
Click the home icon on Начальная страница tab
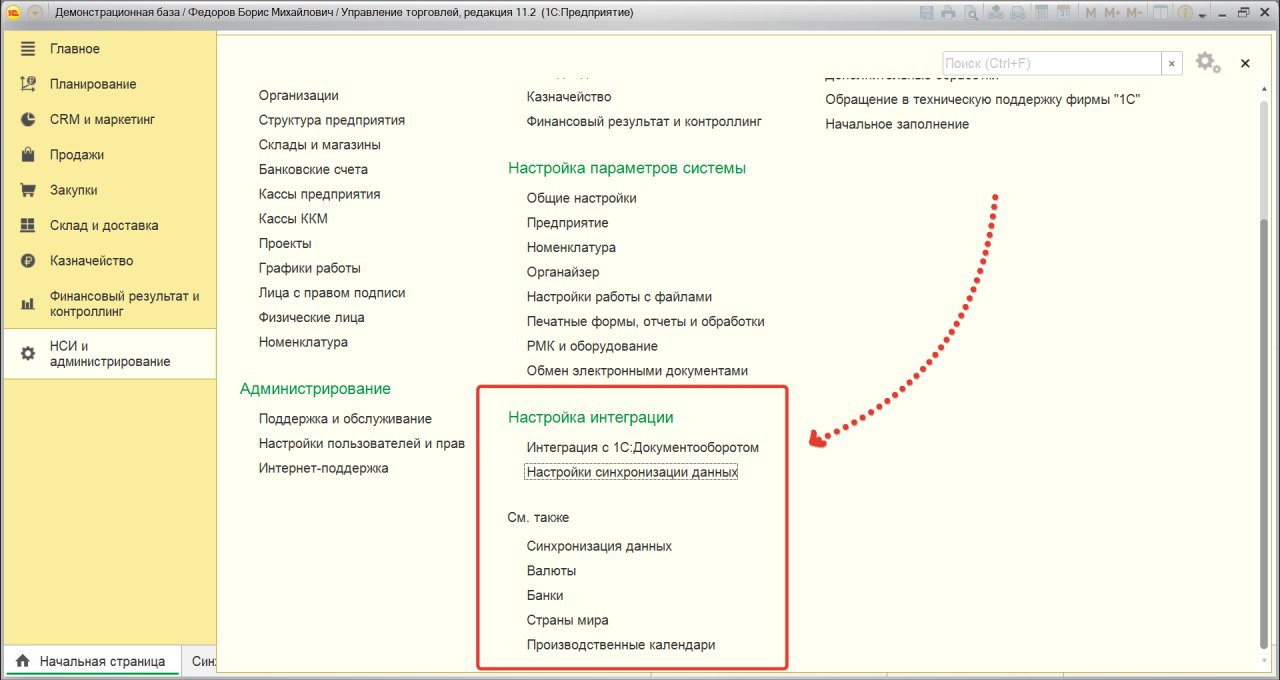(x=22, y=661)
